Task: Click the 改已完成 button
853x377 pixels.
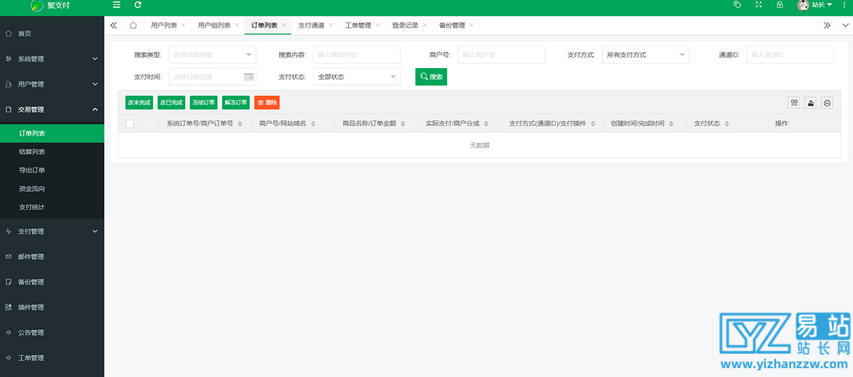Action: point(171,102)
